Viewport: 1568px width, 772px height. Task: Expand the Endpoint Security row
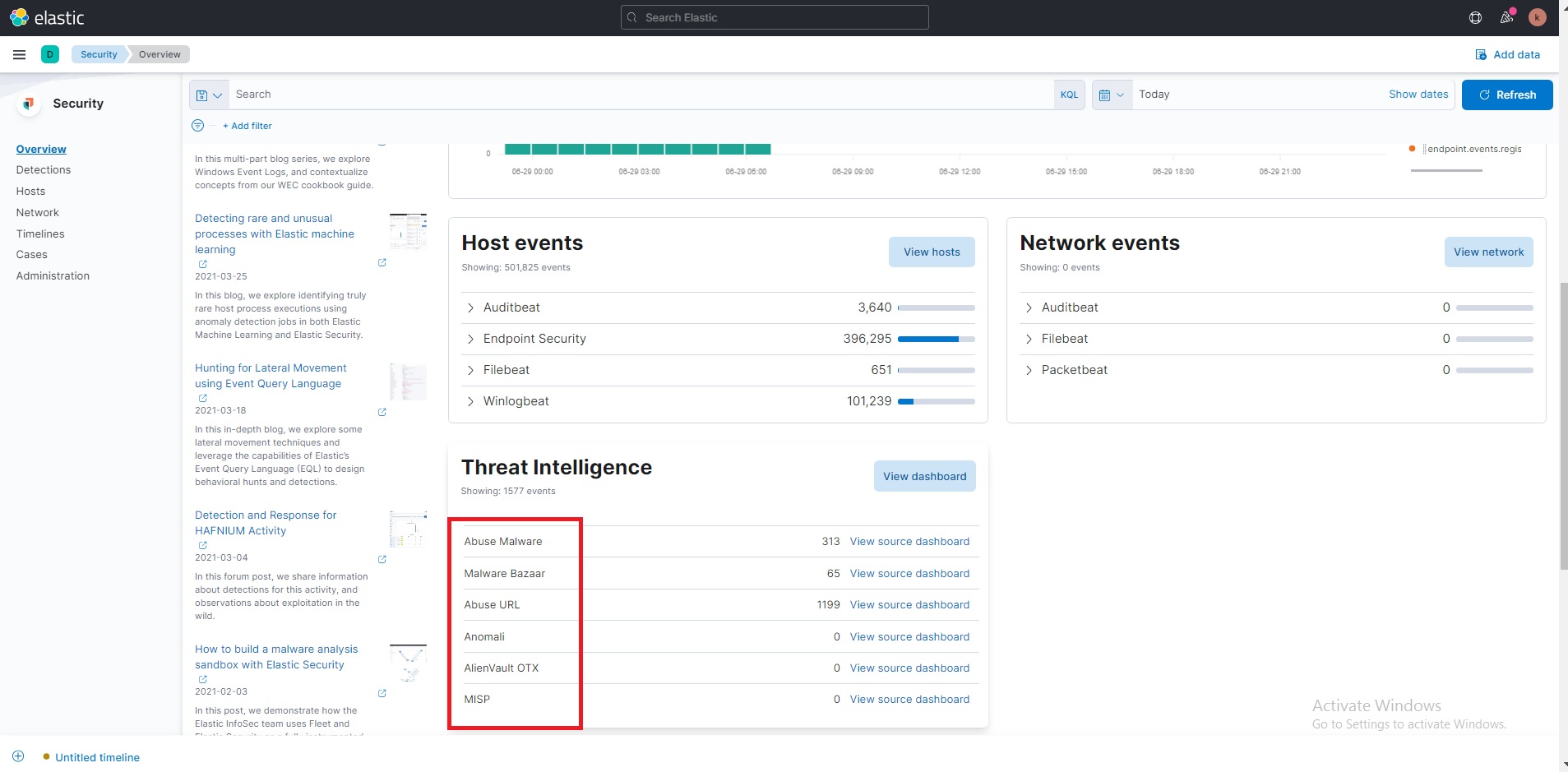pyautogui.click(x=470, y=339)
